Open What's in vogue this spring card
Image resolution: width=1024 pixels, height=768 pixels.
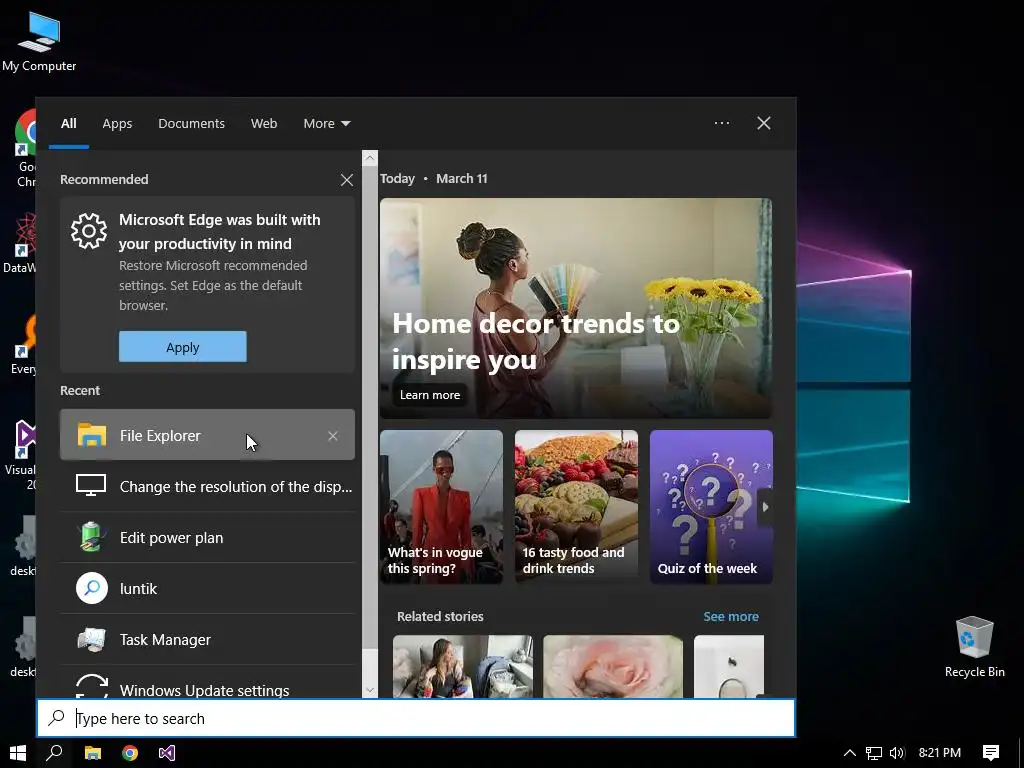[x=441, y=506]
